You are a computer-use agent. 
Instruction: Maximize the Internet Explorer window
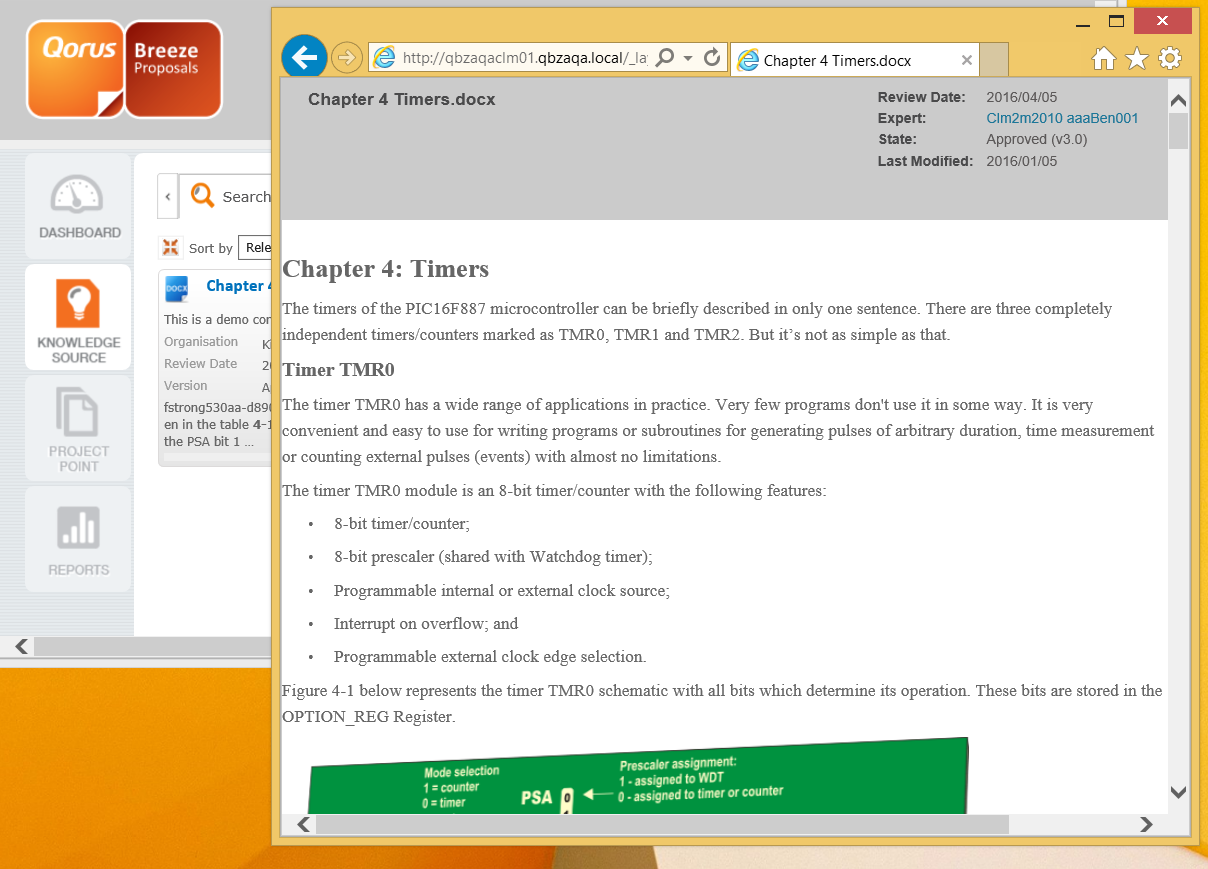click(1116, 21)
